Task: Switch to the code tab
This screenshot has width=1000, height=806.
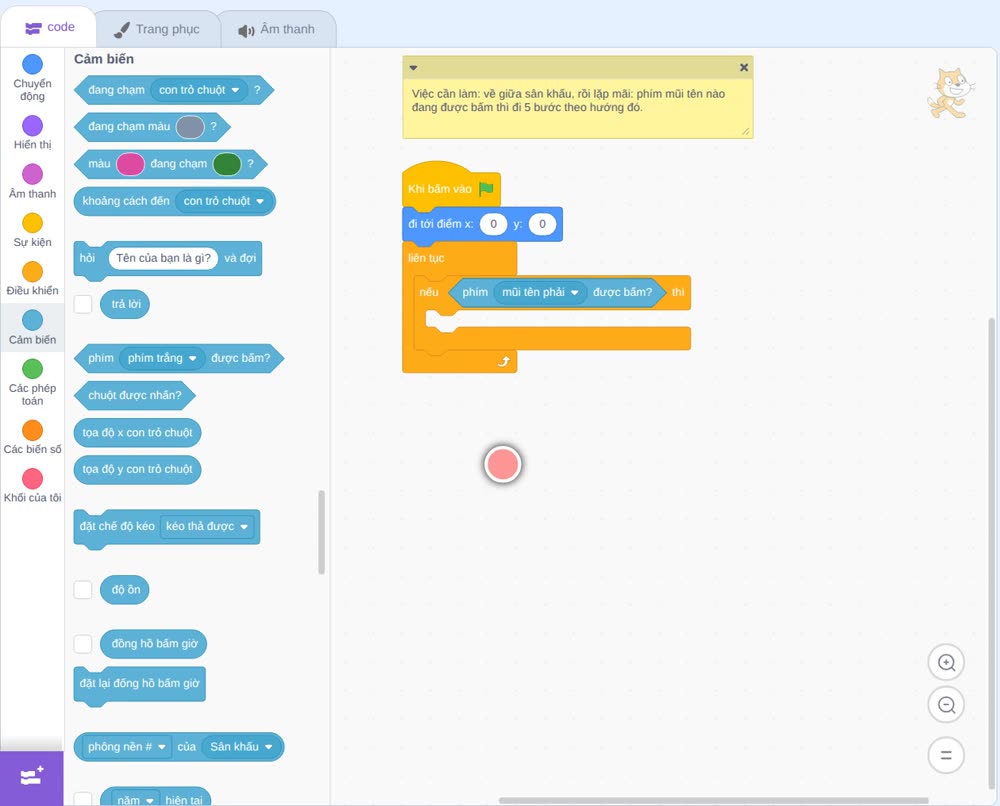Action: [49, 27]
